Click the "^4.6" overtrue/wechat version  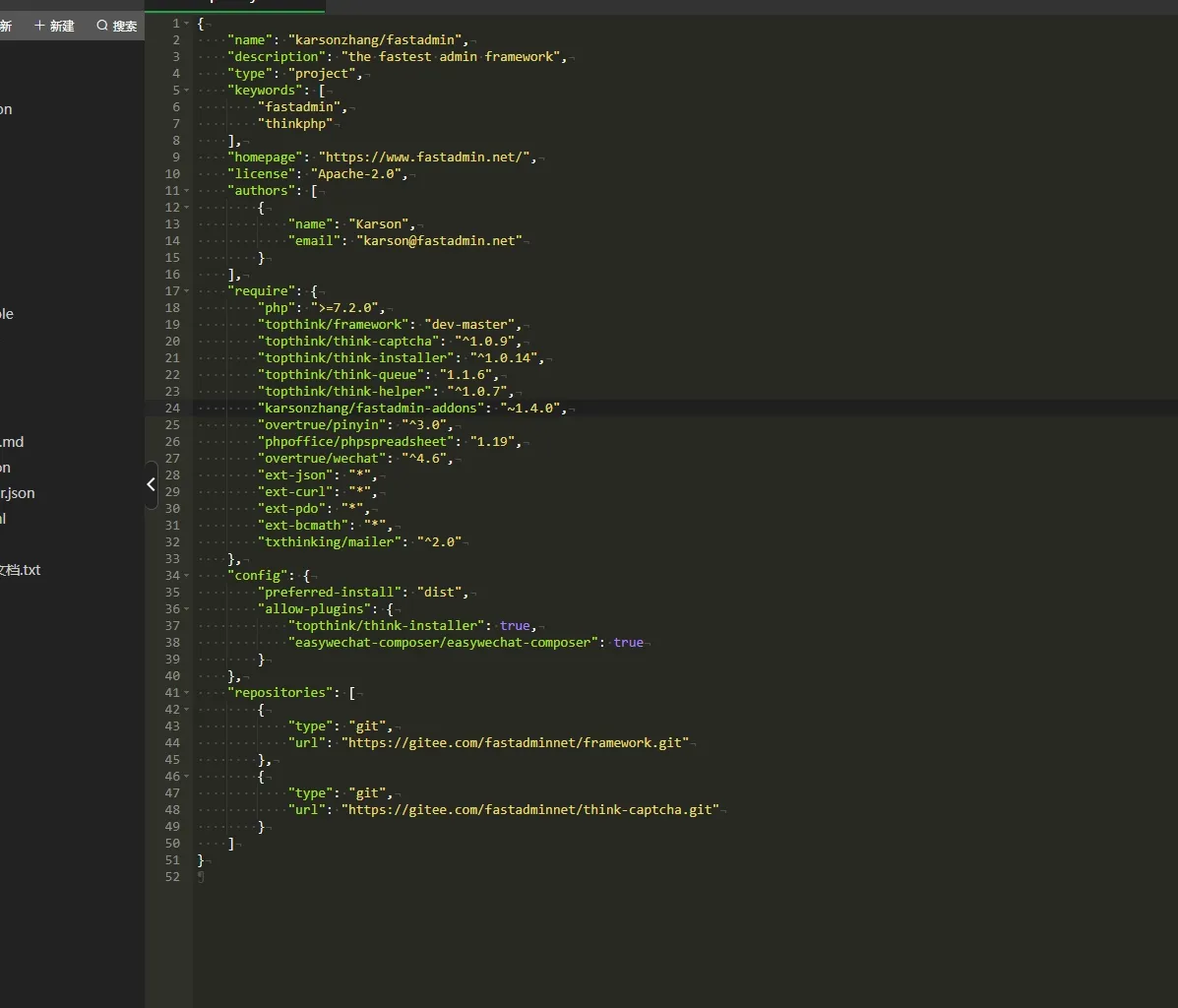pyautogui.click(x=424, y=459)
